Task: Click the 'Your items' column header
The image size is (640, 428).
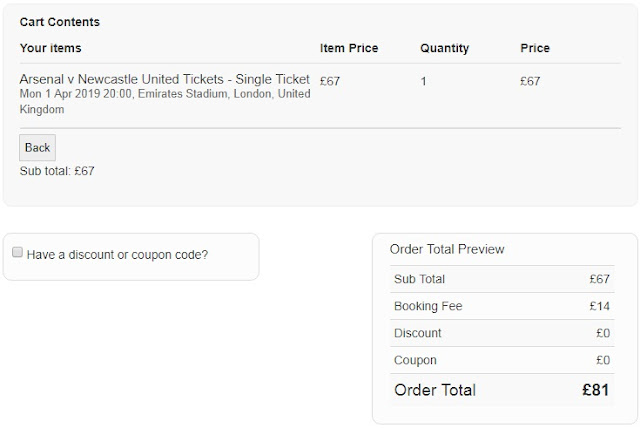Action: [x=51, y=48]
